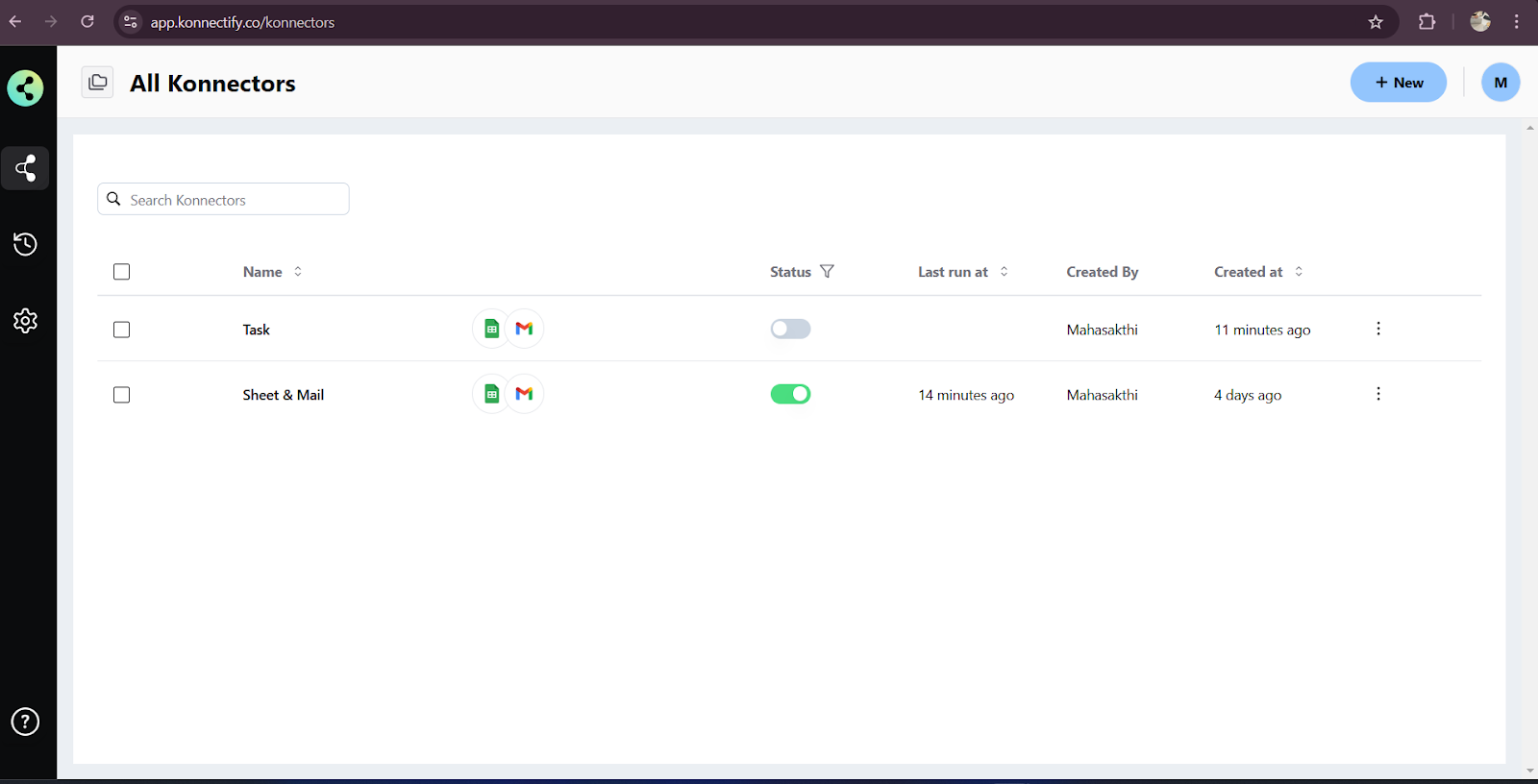Open the browser extensions puzzle icon
This screenshot has width=1538, height=784.
point(1427,22)
